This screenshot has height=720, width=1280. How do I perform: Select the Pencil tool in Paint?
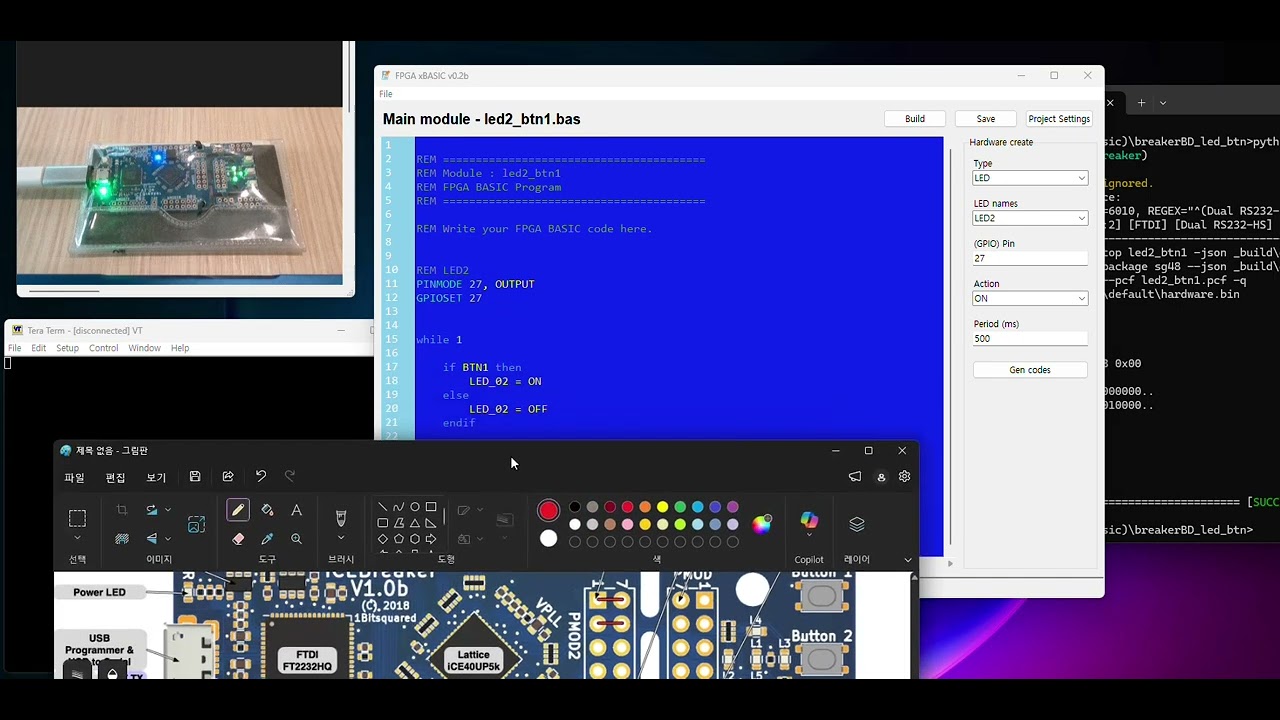tap(237, 510)
